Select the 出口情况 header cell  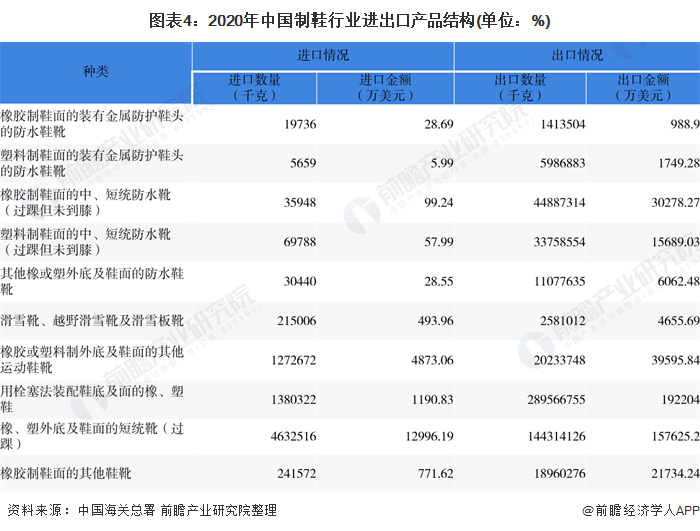tap(577, 55)
